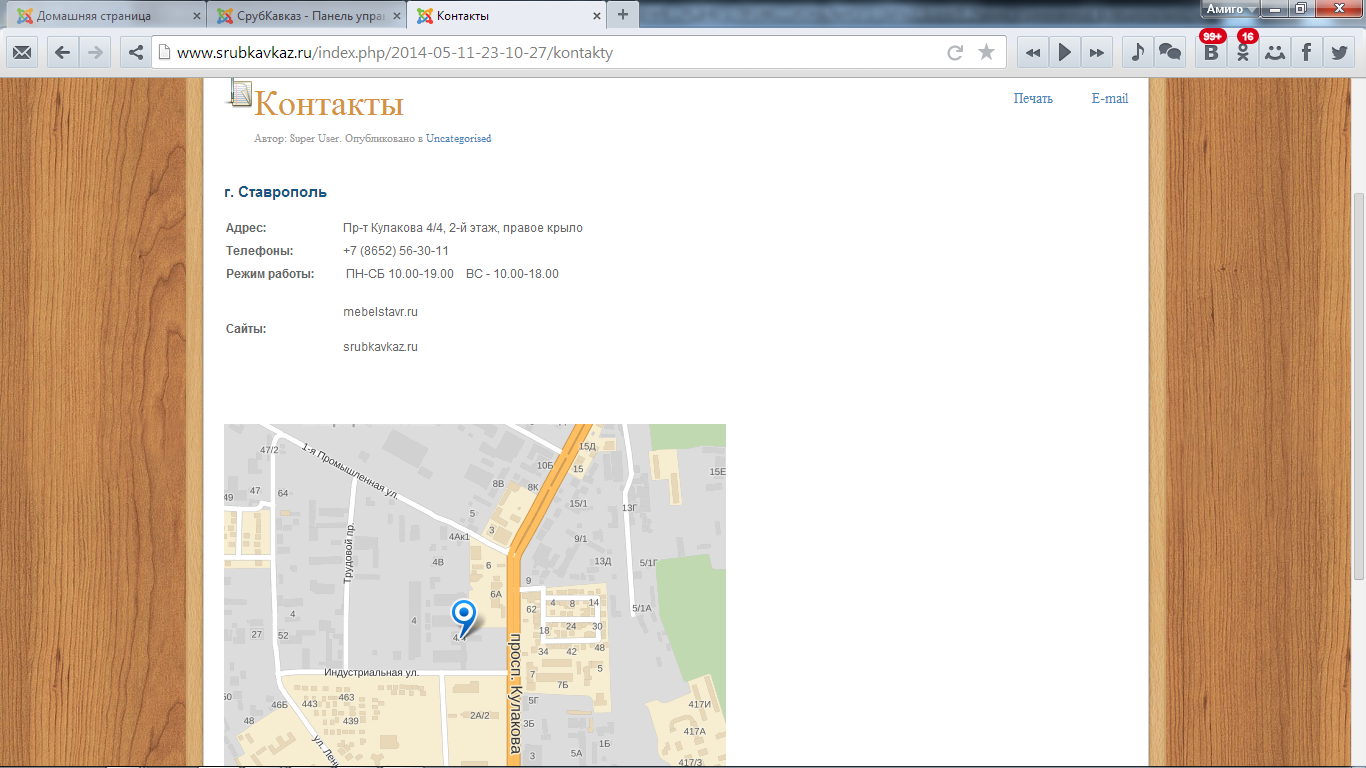Click the share icon beside address bar
The height and width of the screenshot is (768, 1366).
pyautogui.click(x=136, y=53)
